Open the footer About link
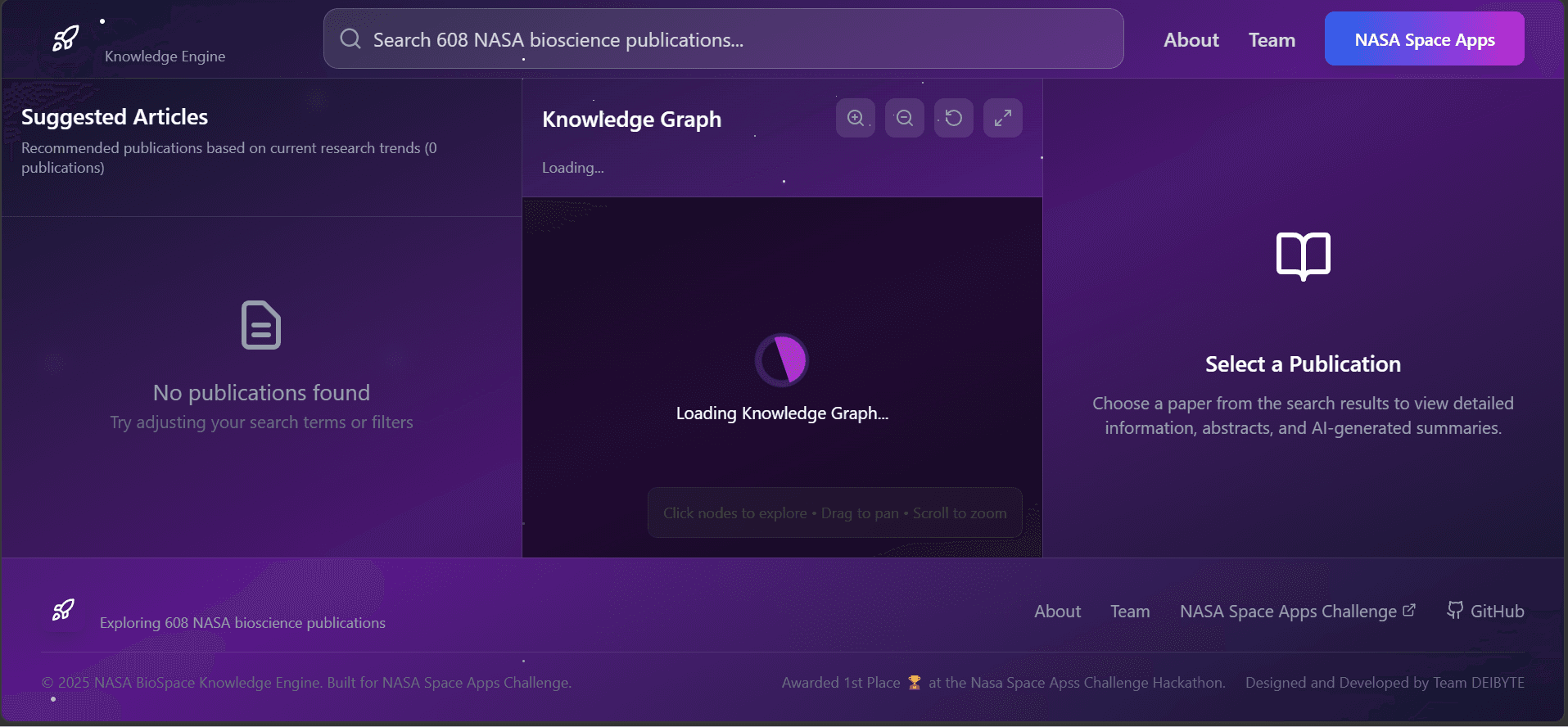The image size is (1568, 727). point(1057,612)
